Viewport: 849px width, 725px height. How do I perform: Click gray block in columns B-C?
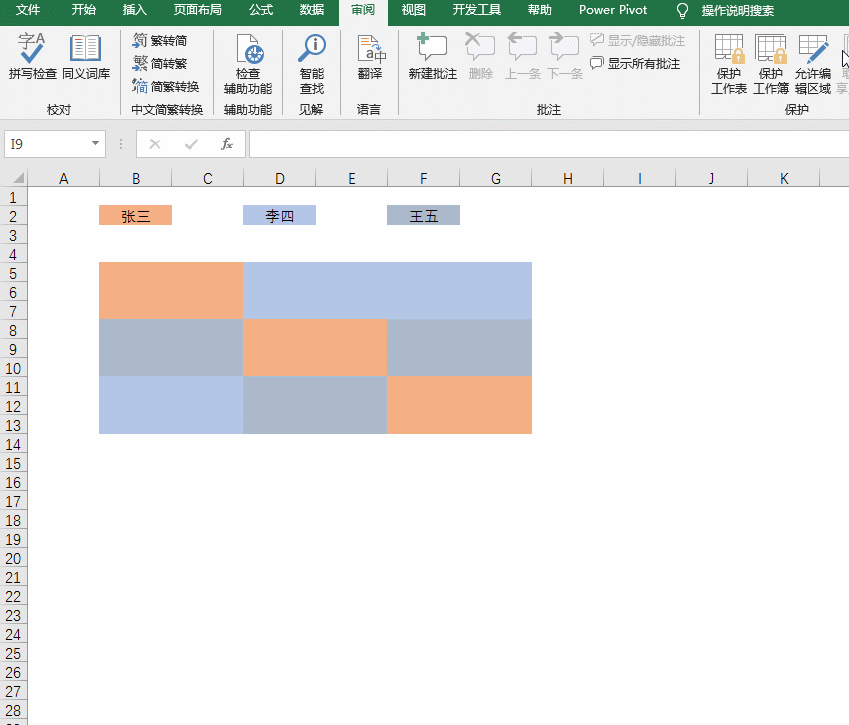coord(171,348)
